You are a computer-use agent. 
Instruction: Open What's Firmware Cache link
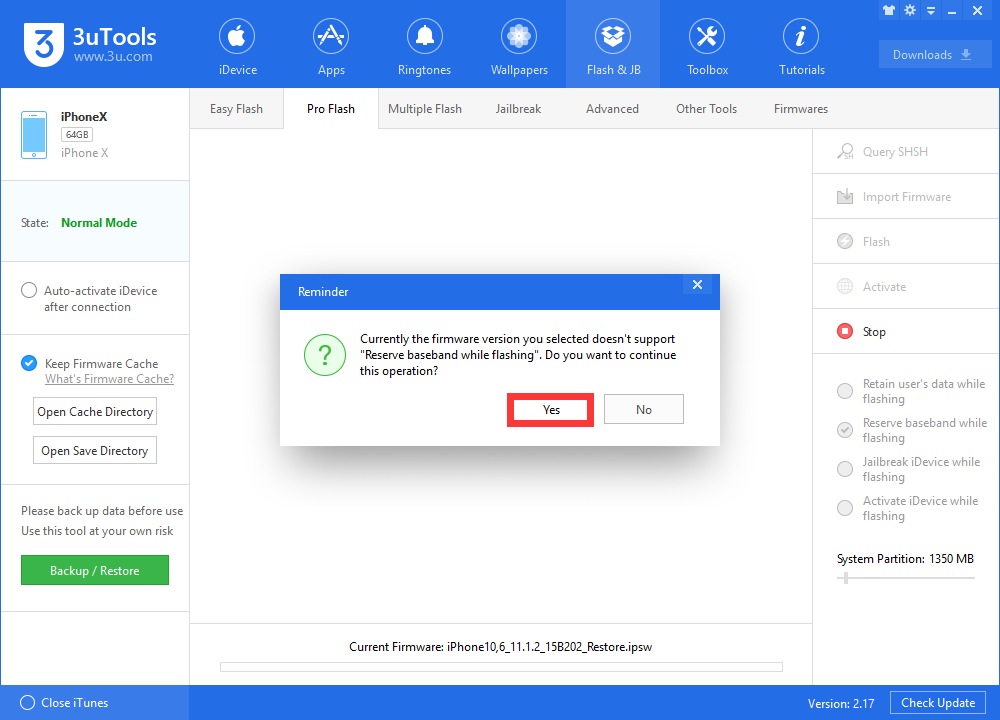pos(109,379)
